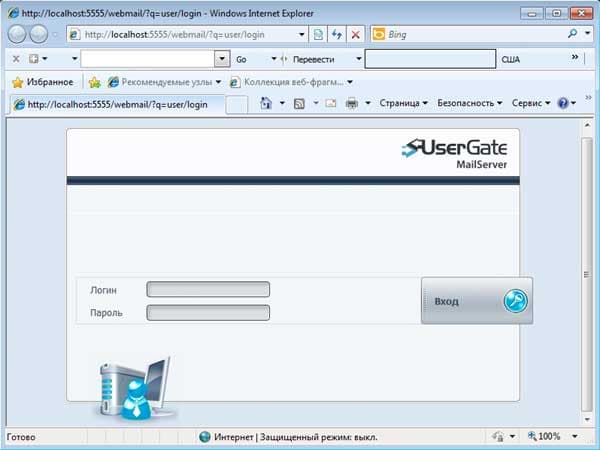Click the США toolbar label
600x450 pixels.
(510, 59)
